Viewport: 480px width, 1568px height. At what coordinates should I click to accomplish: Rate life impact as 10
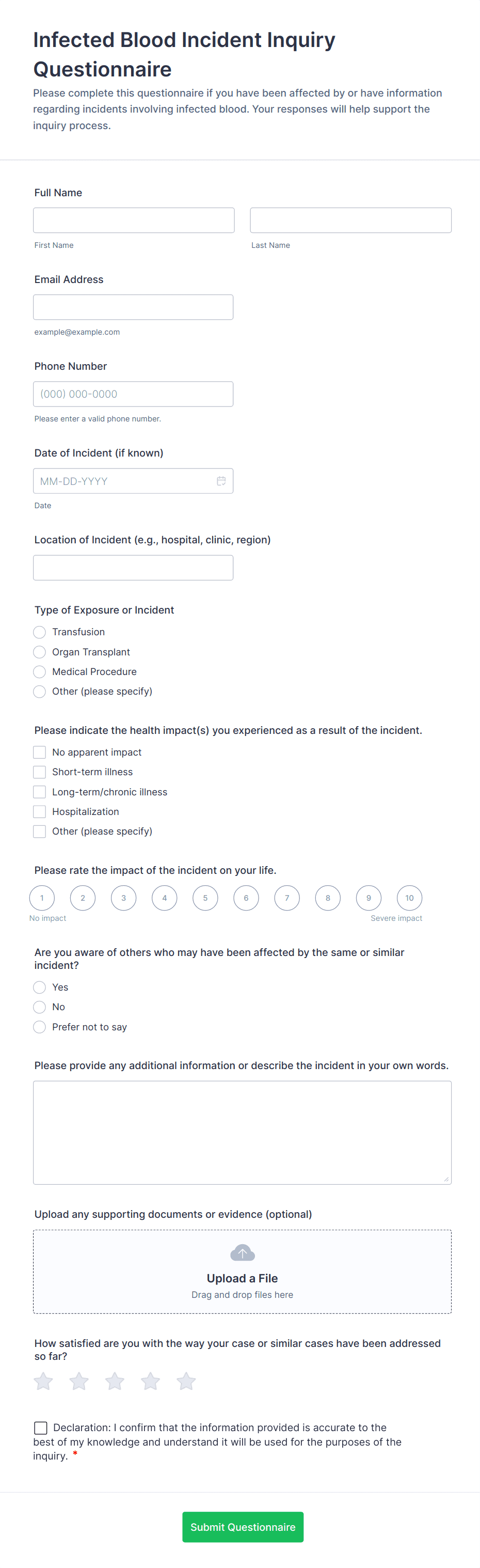coord(409,898)
